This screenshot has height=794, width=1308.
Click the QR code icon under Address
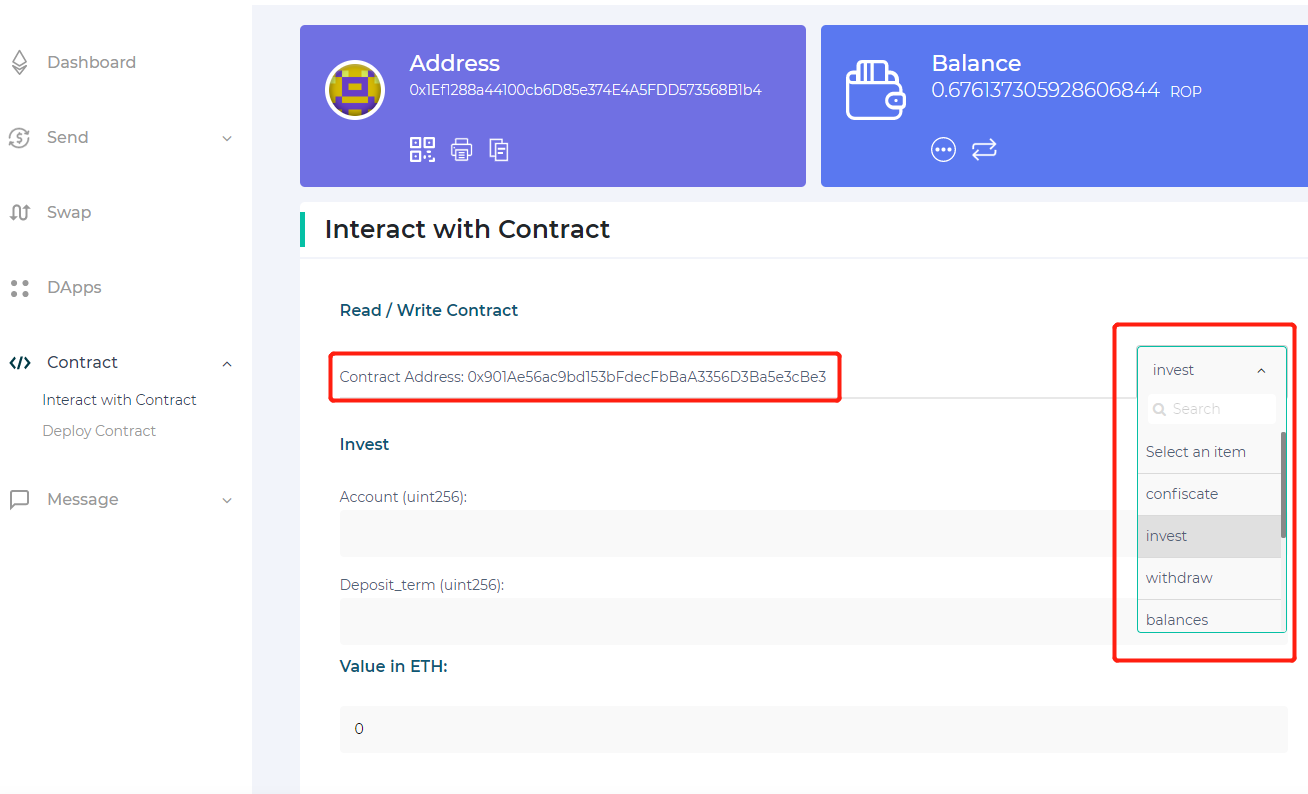click(x=422, y=150)
